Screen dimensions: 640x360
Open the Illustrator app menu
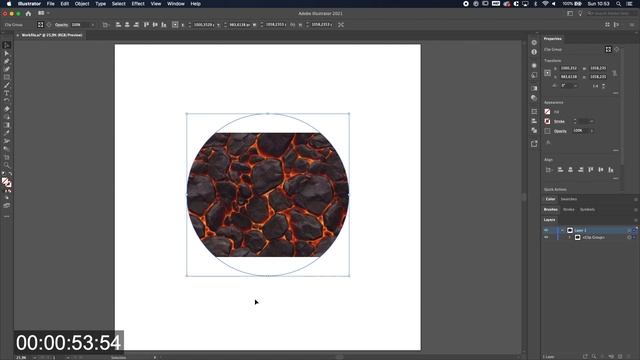(x=29, y=4)
